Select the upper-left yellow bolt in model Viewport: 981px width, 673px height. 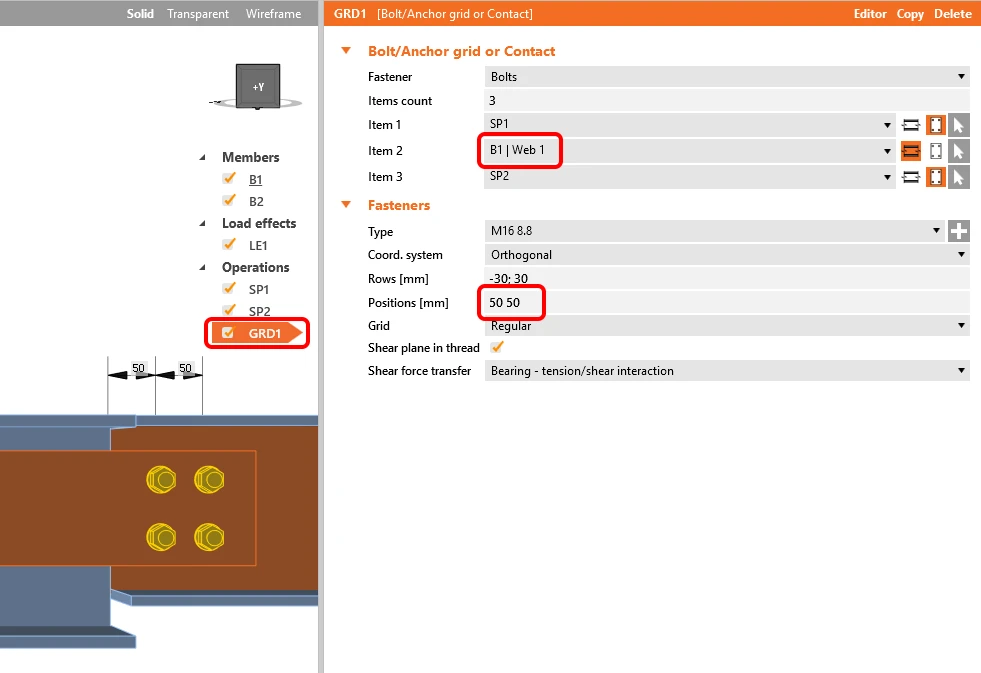(x=161, y=480)
